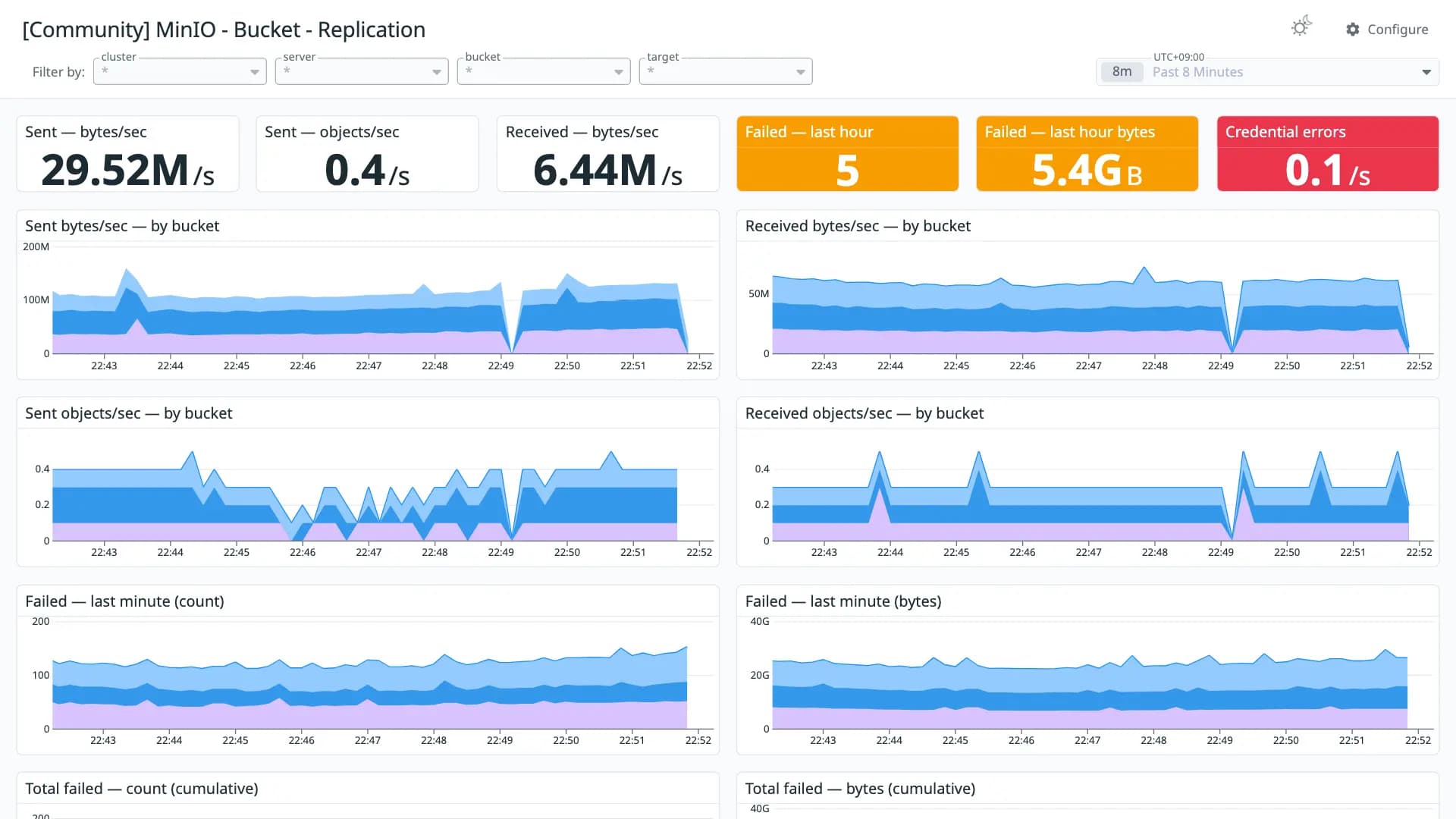
Task: Click the Failed last hour bytes panel
Action: tap(1087, 154)
